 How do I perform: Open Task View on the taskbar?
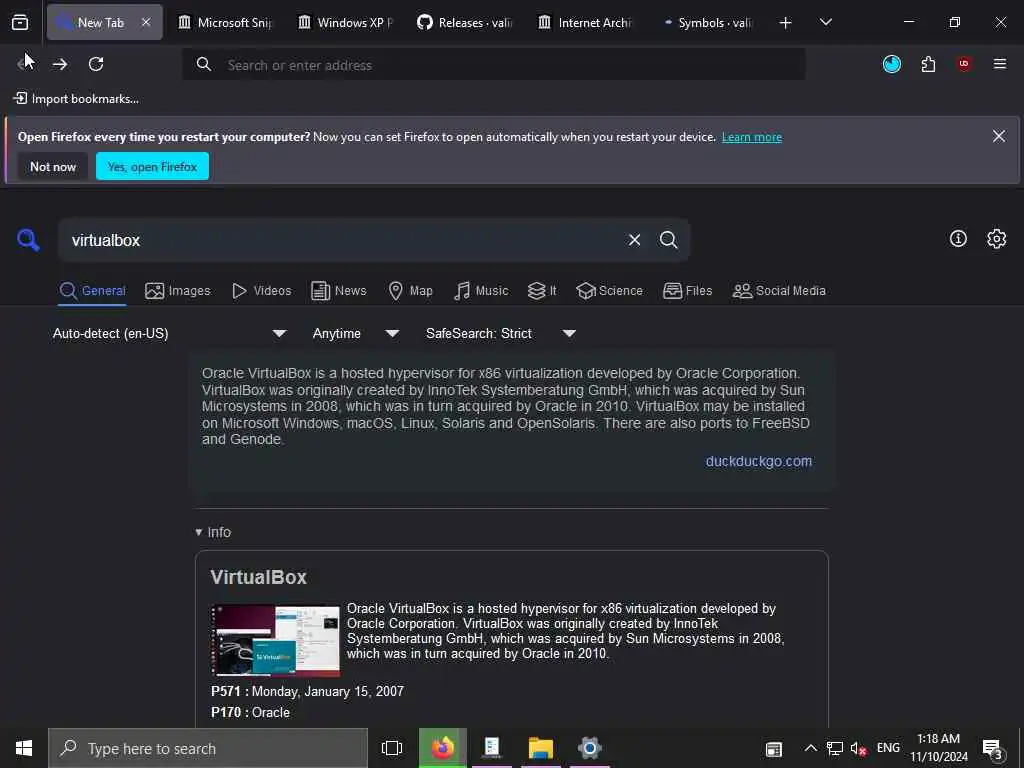click(392, 748)
